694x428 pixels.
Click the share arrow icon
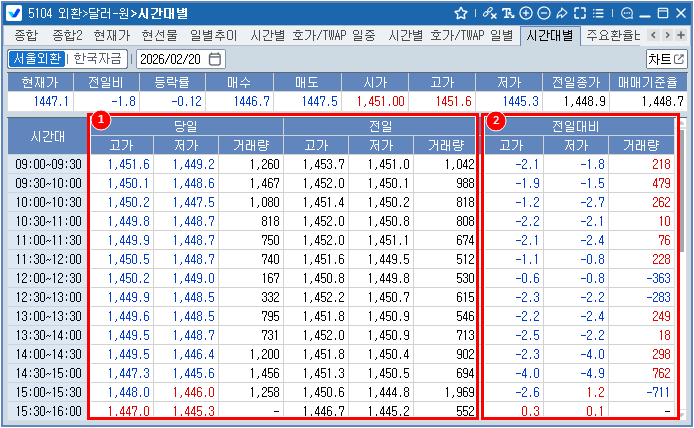561,14
